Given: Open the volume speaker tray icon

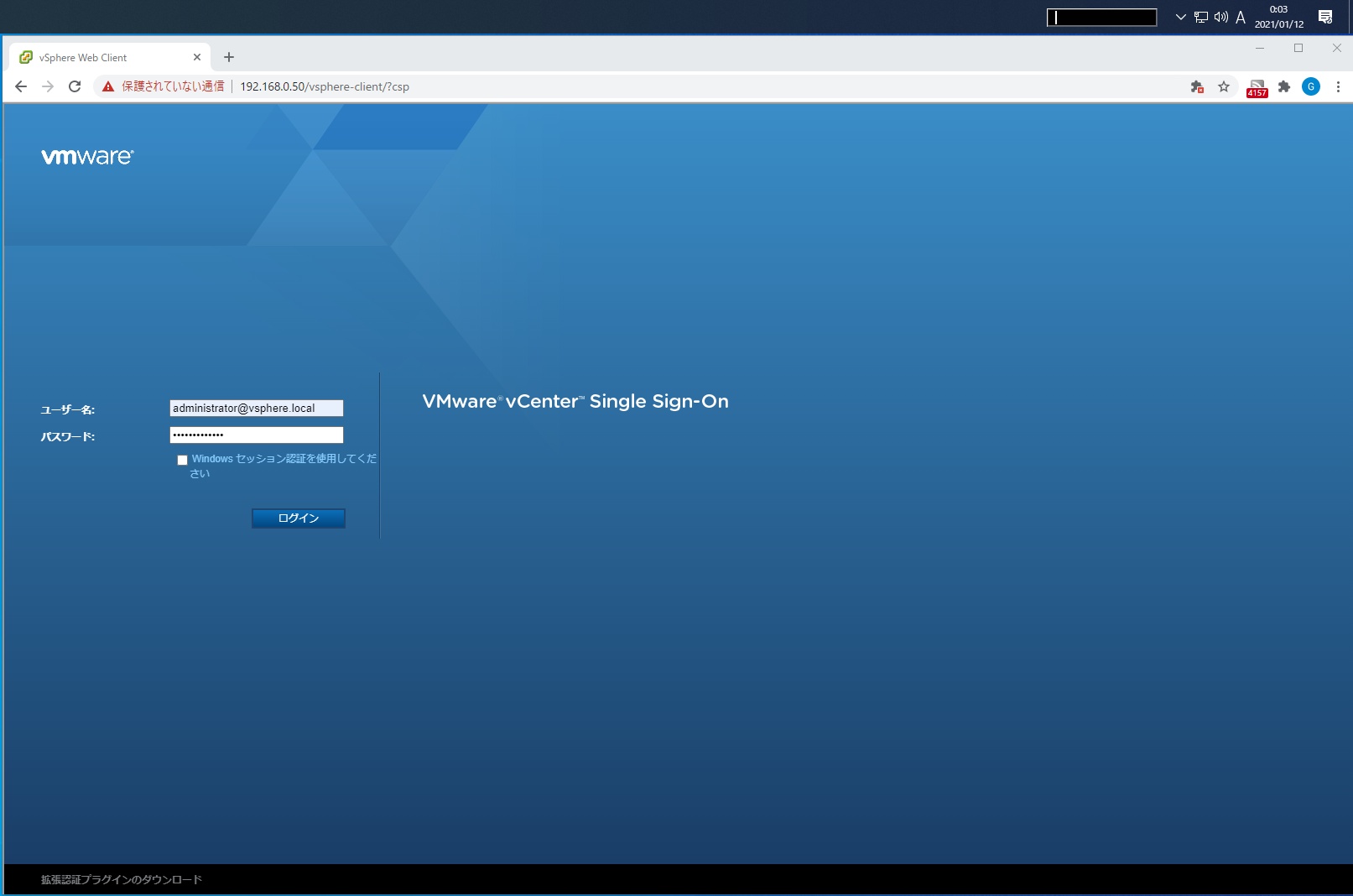Looking at the screenshot, I should point(1220,17).
